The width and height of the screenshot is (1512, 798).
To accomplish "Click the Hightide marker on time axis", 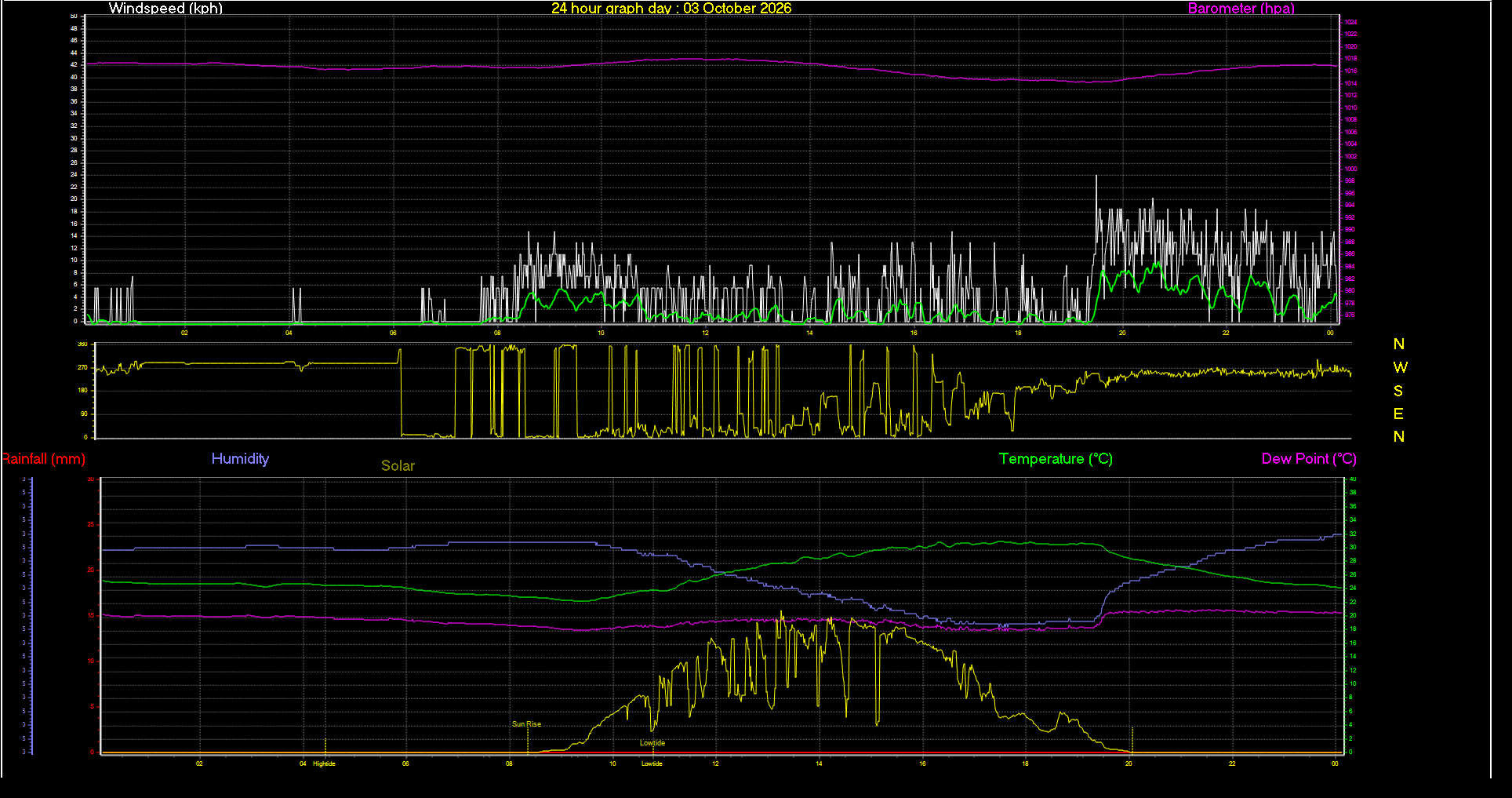I will pyautogui.click(x=324, y=763).
